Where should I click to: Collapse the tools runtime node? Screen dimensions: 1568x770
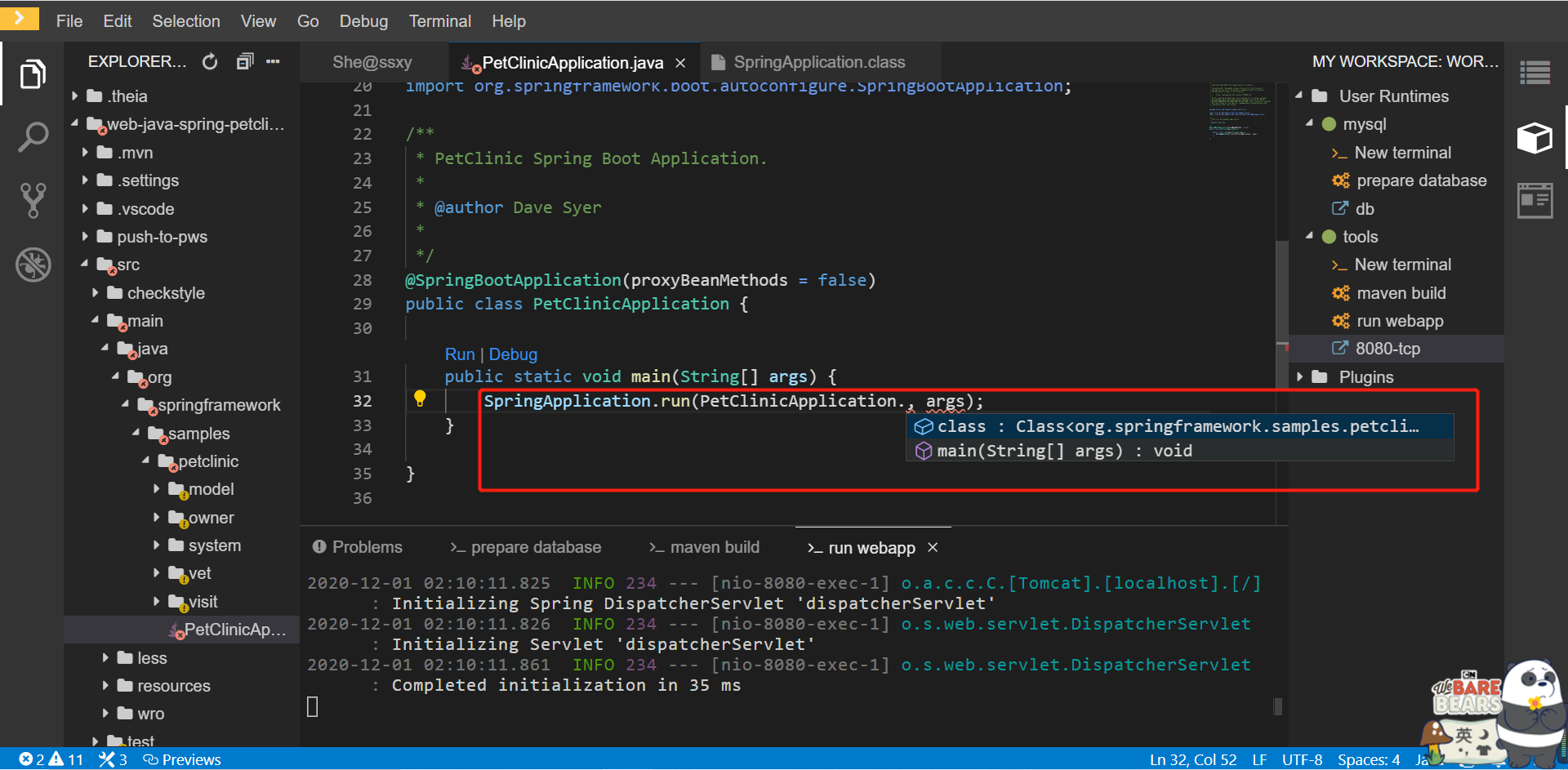(1310, 236)
